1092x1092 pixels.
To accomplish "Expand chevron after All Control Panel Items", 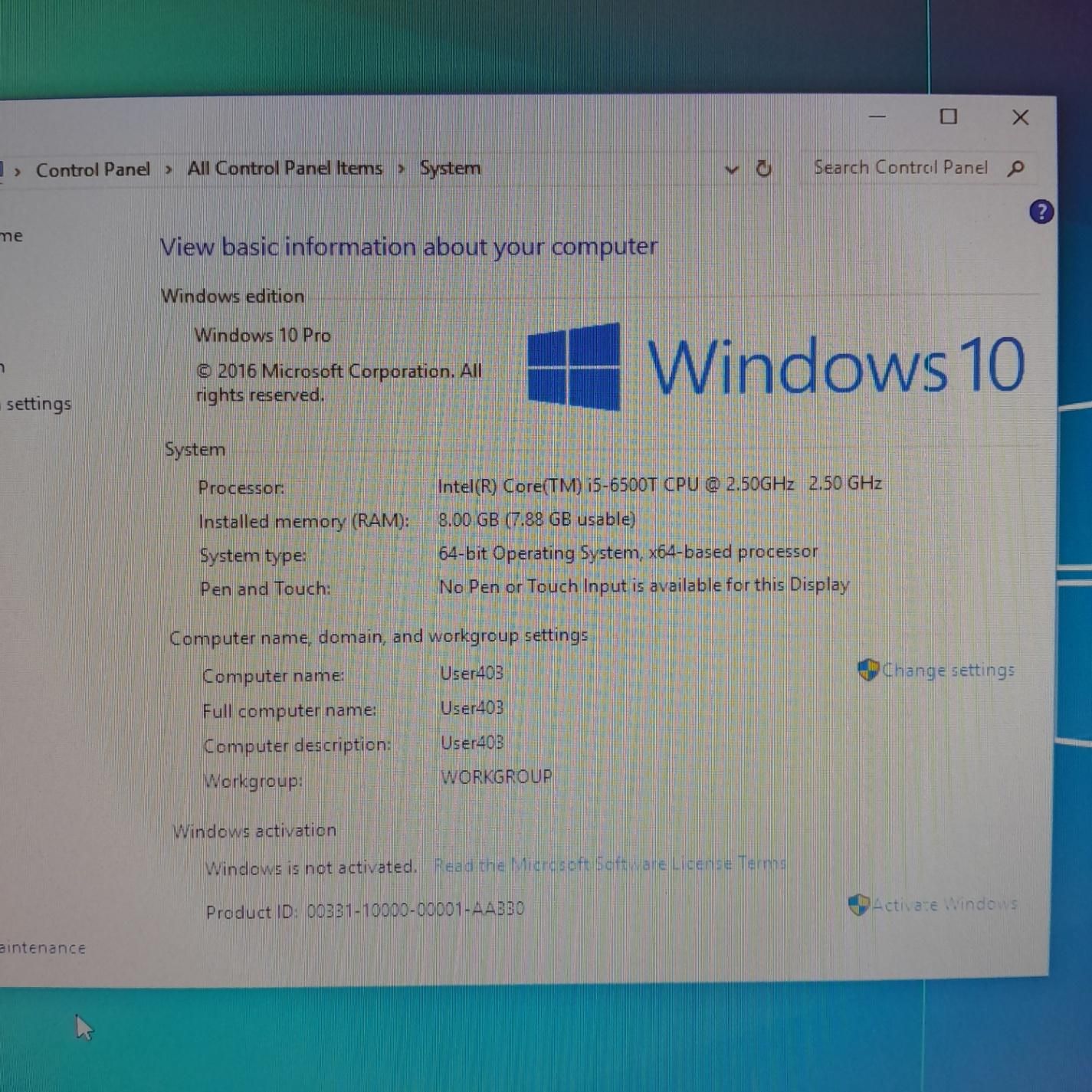I will point(401,169).
